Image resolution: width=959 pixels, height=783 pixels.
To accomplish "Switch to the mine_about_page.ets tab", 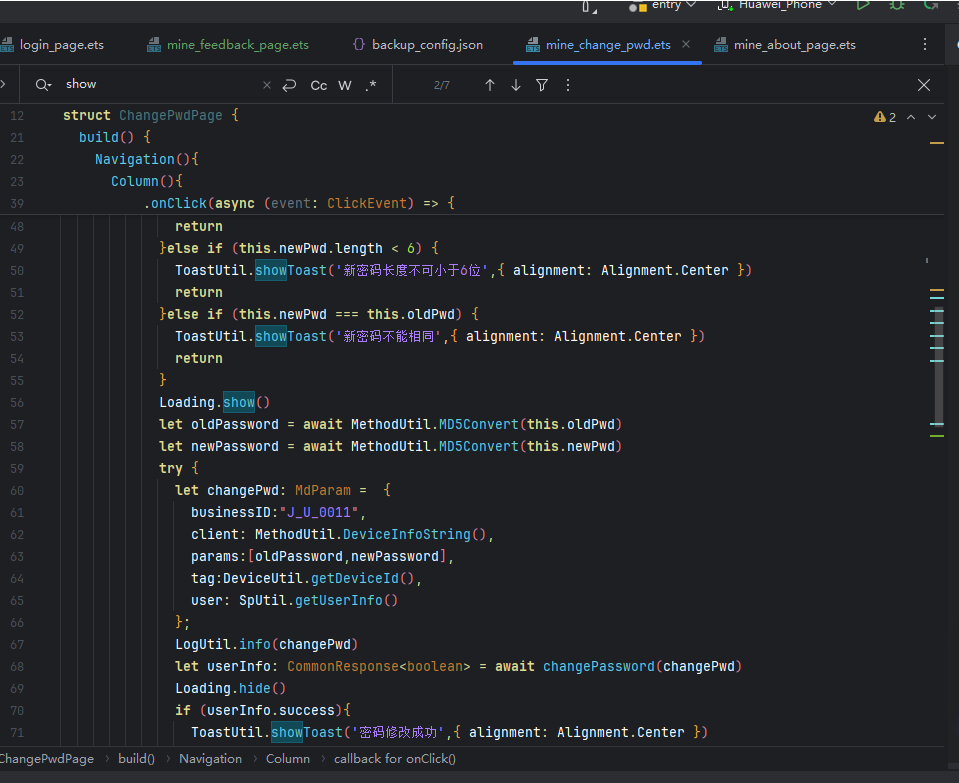I will 785,45.
